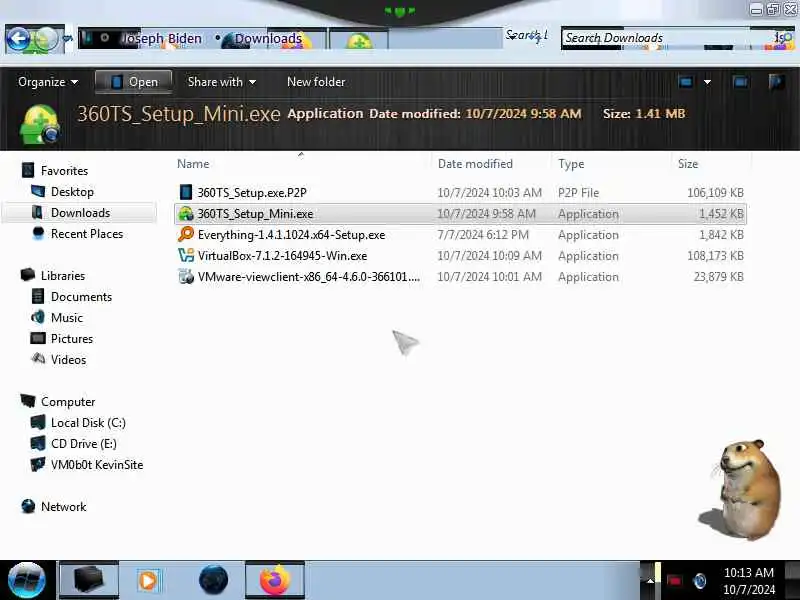Open Recent Places in Favorites
This screenshot has height=600, width=800.
[x=87, y=234]
